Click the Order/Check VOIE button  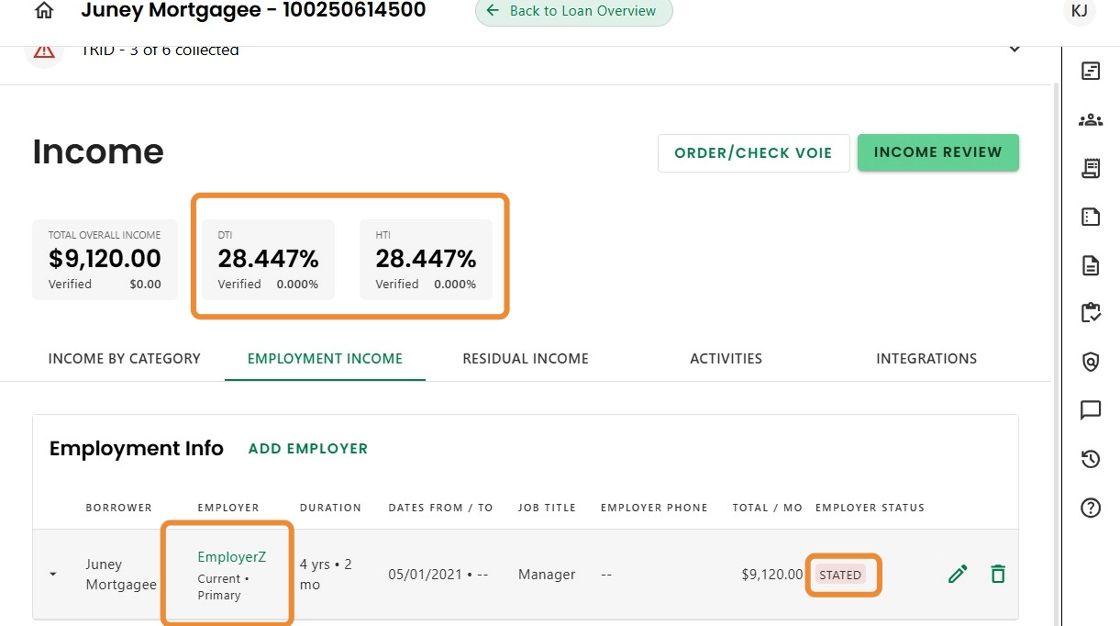[753, 153]
